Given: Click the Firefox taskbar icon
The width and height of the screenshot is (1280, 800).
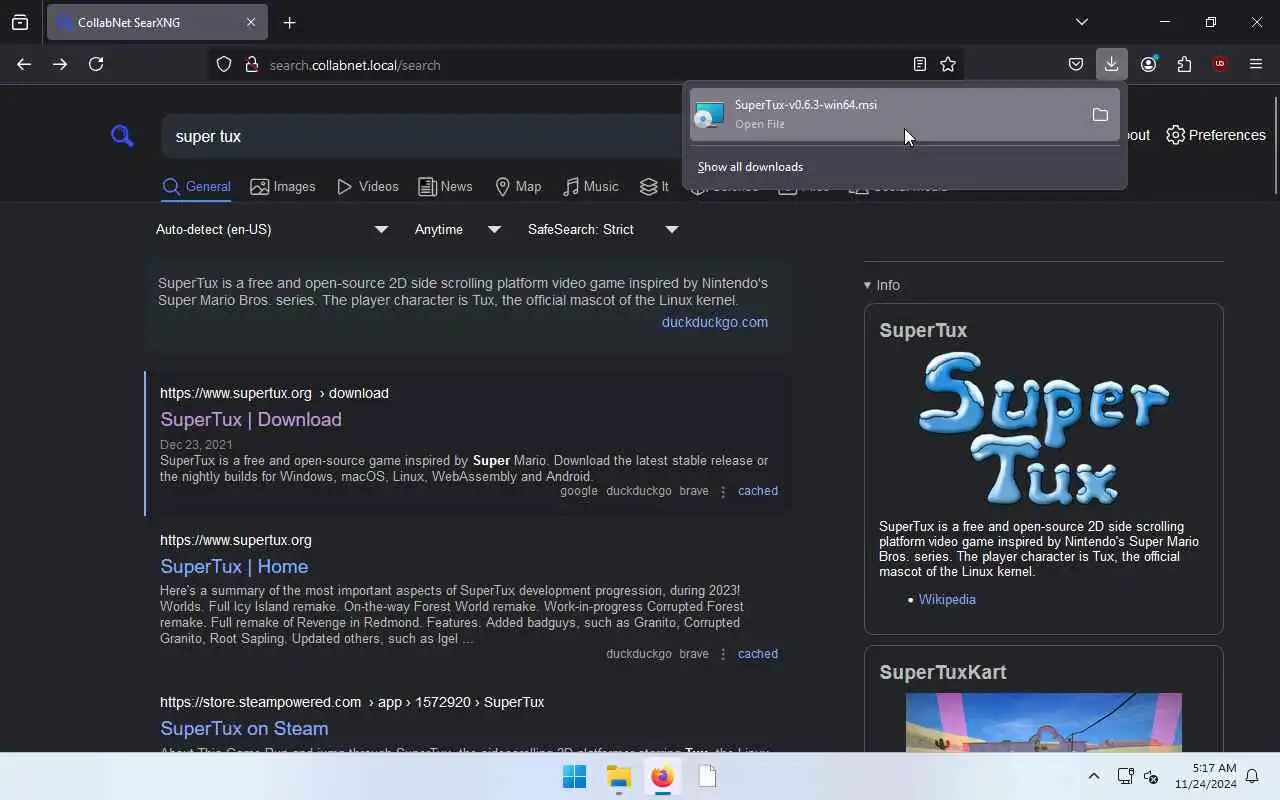Looking at the screenshot, I should coord(662,777).
